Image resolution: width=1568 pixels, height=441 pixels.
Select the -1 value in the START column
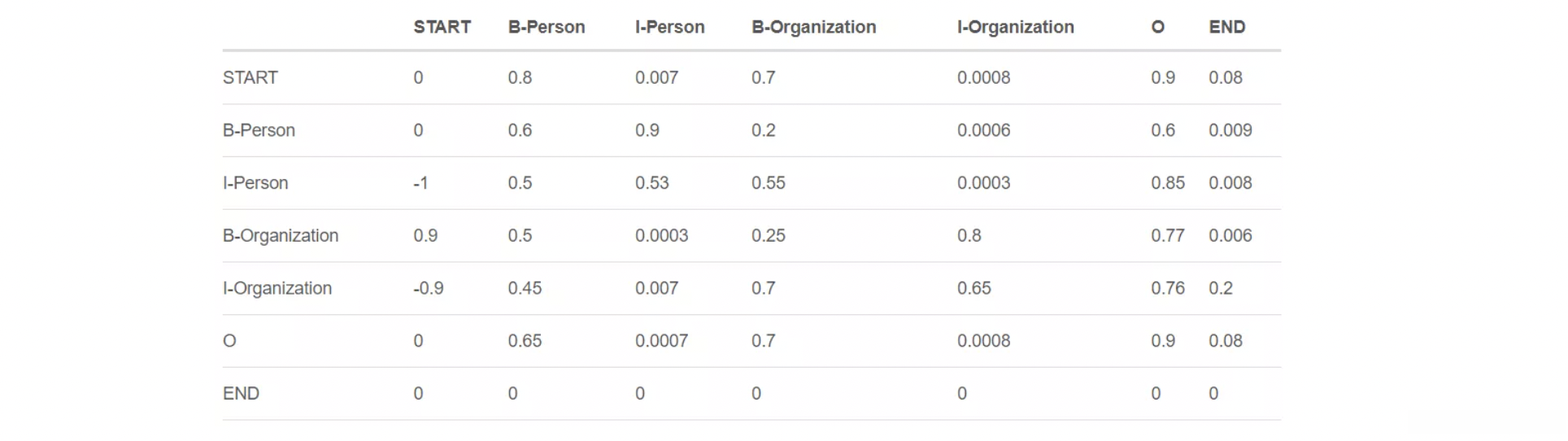(420, 183)
